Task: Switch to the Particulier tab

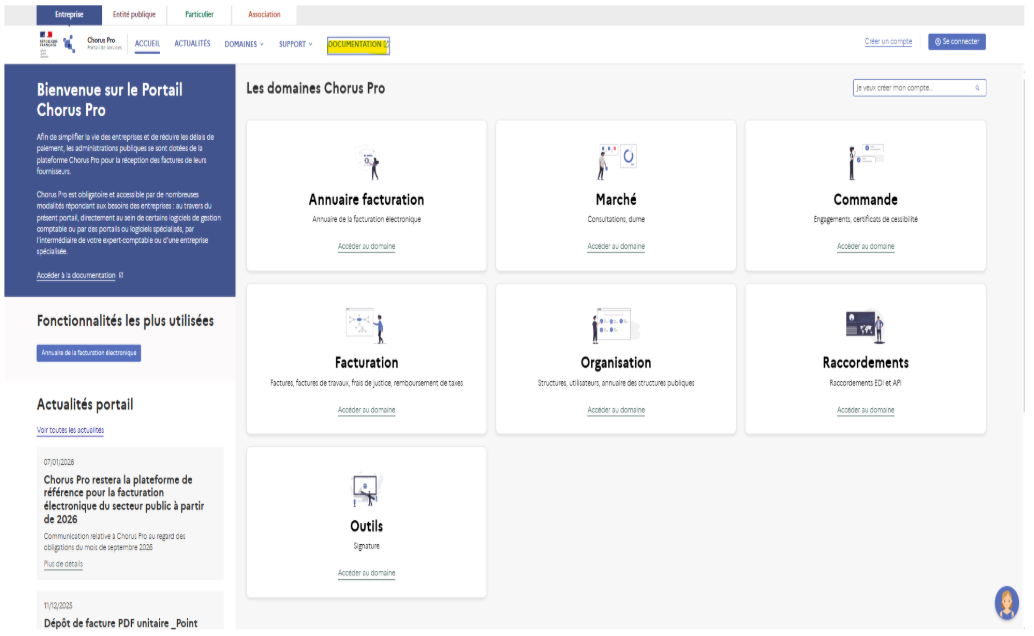Action: point(199,15)
